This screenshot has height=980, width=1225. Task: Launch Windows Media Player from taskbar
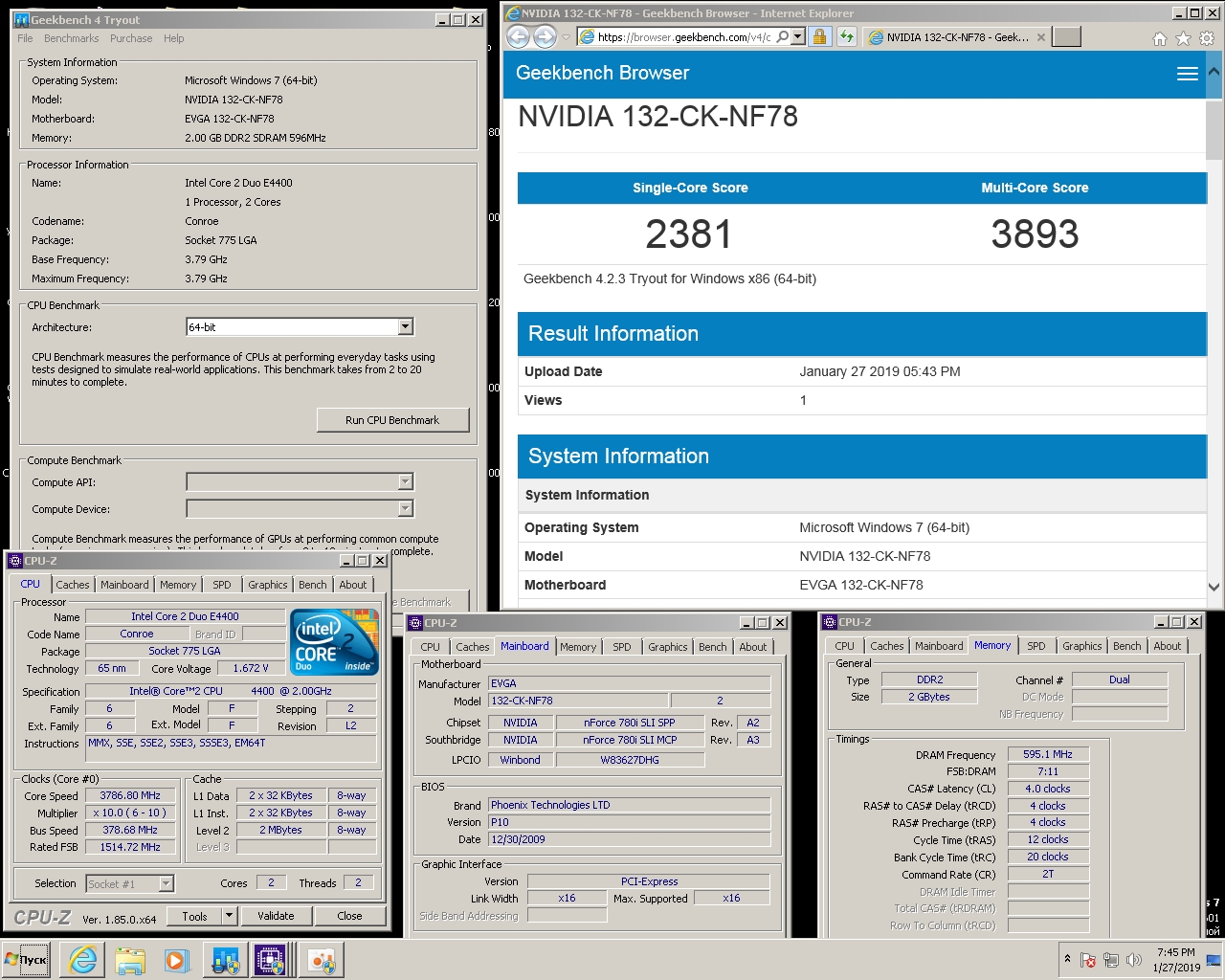(x=176, y=960)
